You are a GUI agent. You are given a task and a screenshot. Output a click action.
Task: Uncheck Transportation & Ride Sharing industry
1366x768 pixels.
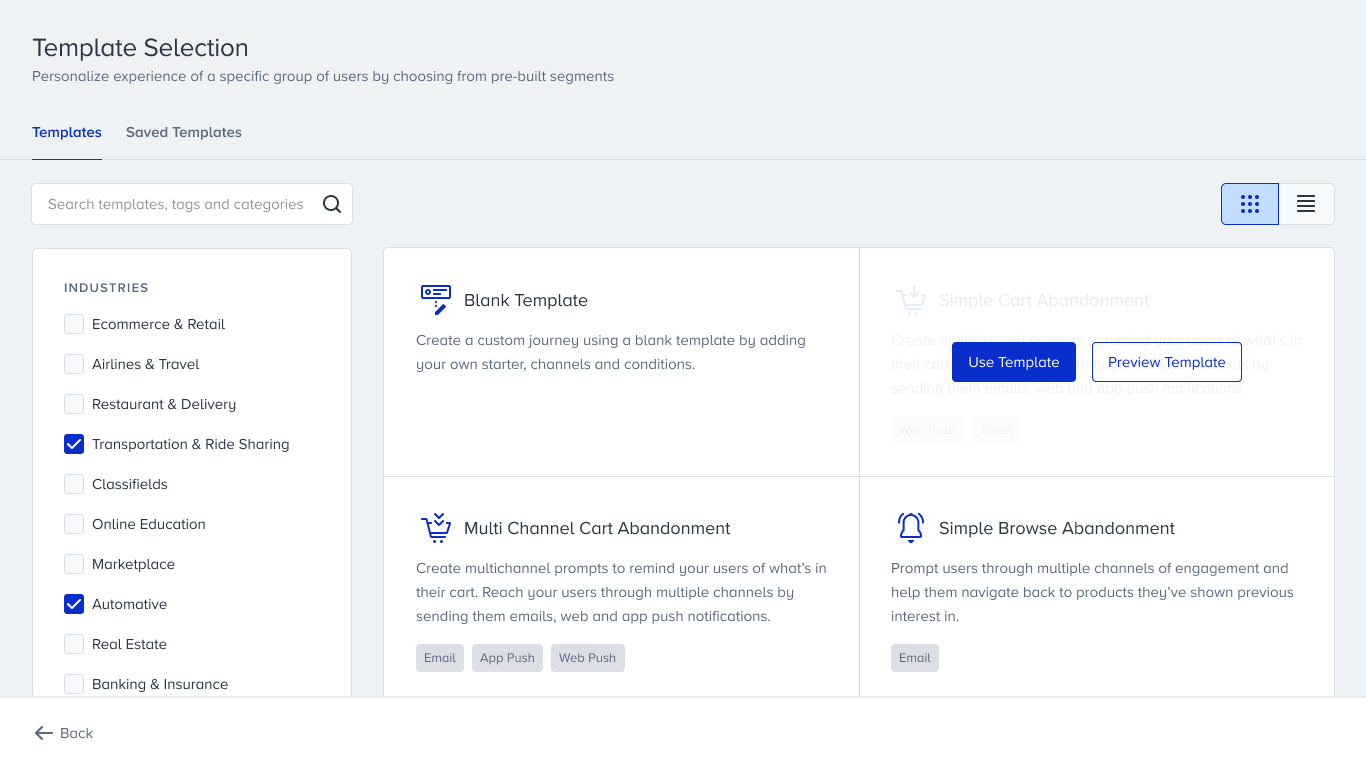tap(74, 444)
